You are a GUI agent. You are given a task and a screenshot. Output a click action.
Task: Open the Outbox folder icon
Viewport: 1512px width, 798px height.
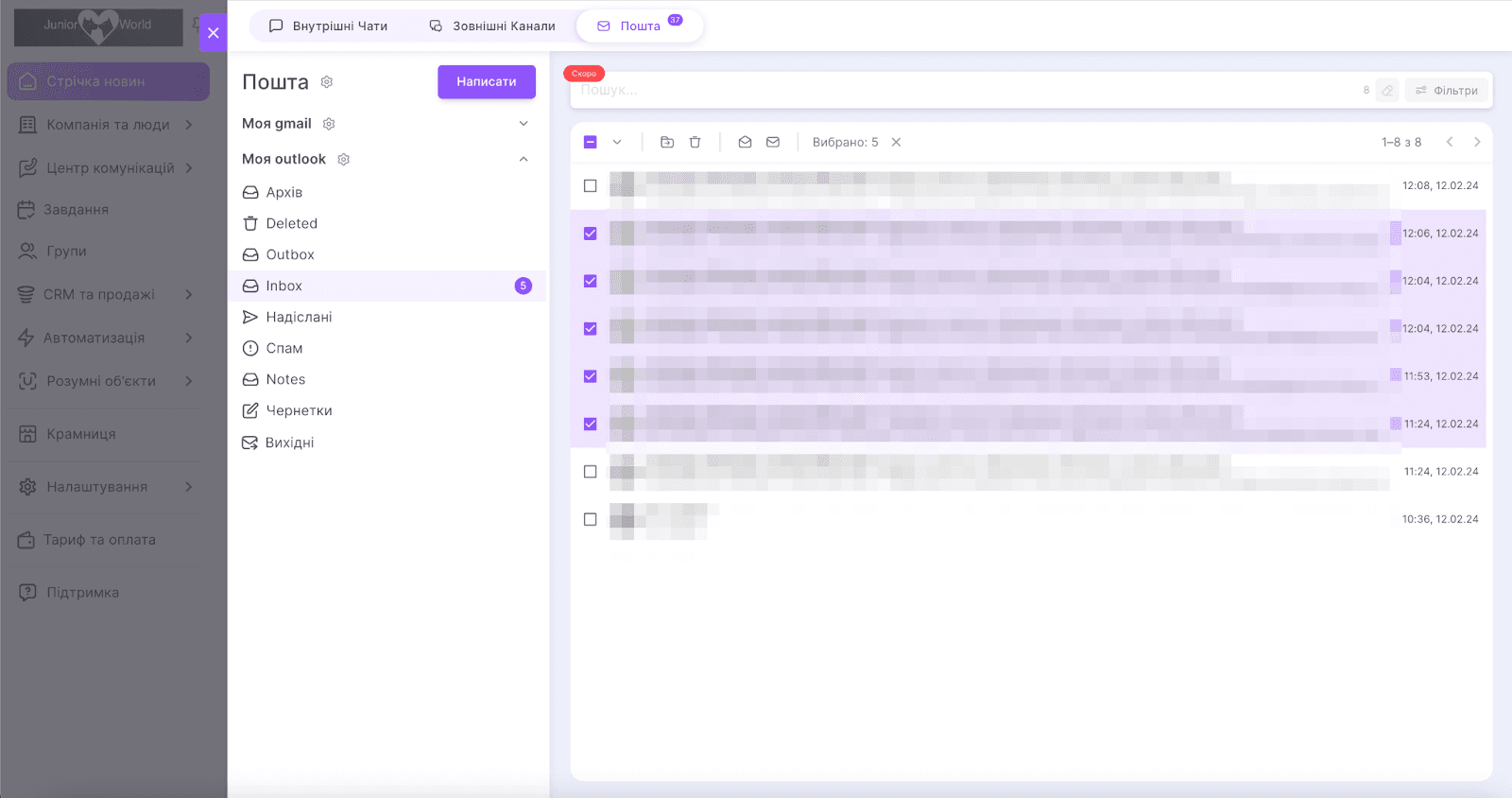250,255
